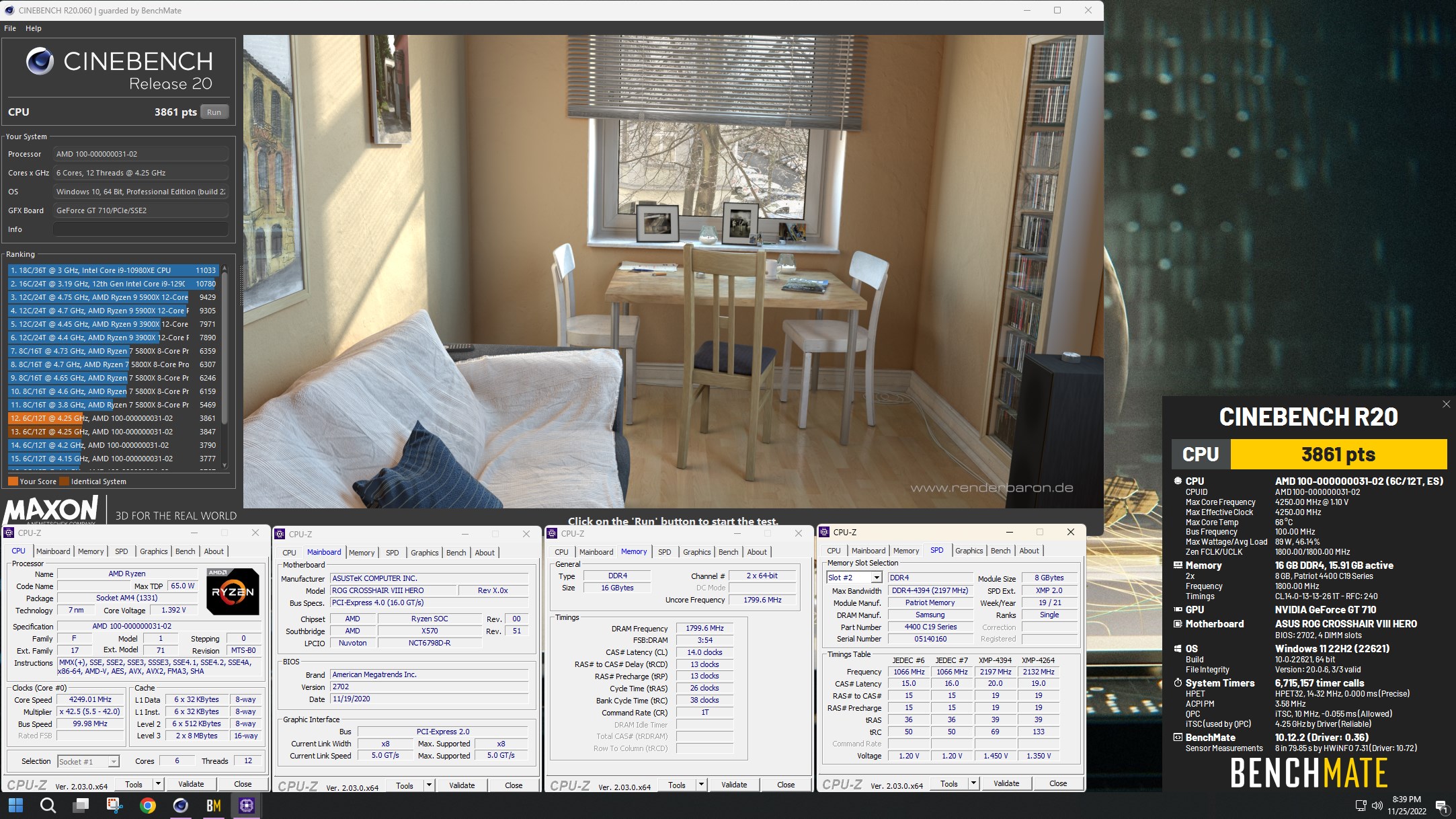Screen dimensions: 1456x819
Task: Click the System Timers clock icon in BenchMate
Action: (1178, 683)
